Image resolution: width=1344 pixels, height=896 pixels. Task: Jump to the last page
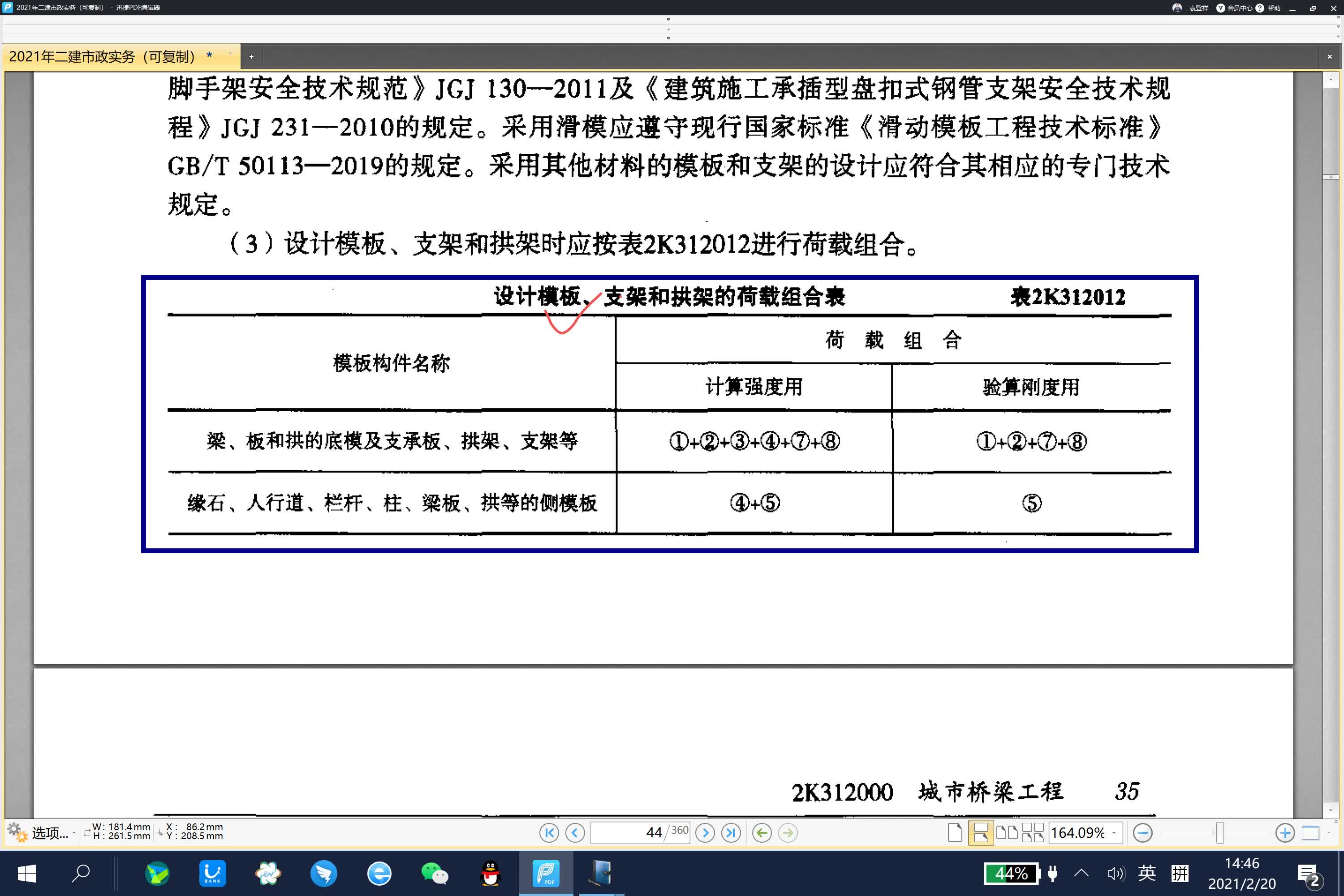pyautogui.click(x=731, y=832)
